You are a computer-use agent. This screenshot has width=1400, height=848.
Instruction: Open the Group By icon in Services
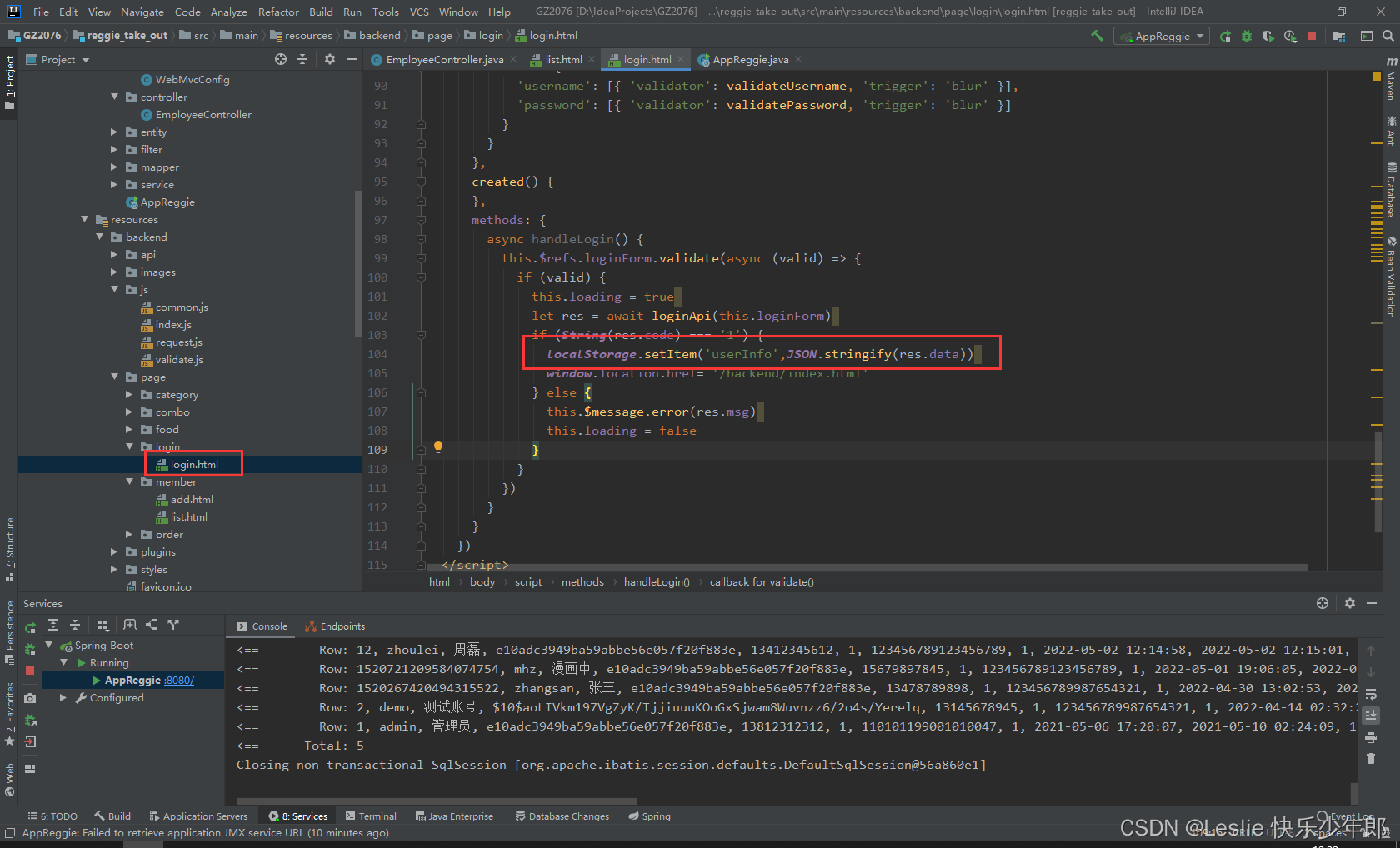pos(103,625)
